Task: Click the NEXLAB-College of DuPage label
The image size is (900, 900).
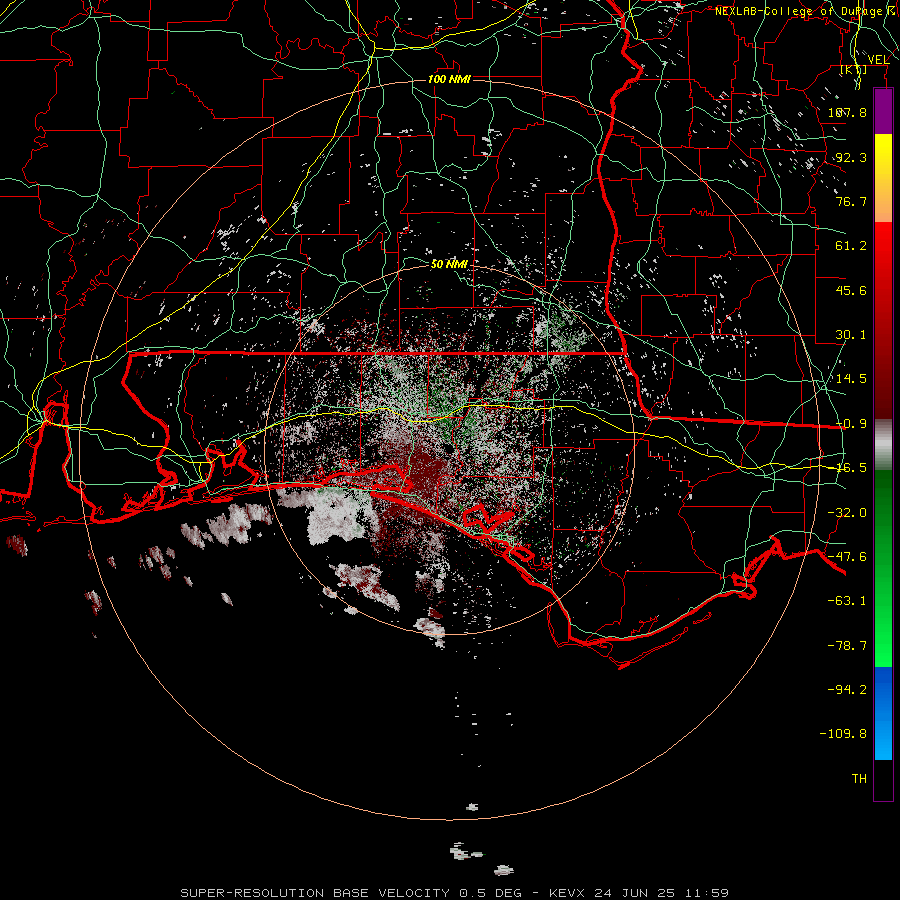Action: click(802, 11)
